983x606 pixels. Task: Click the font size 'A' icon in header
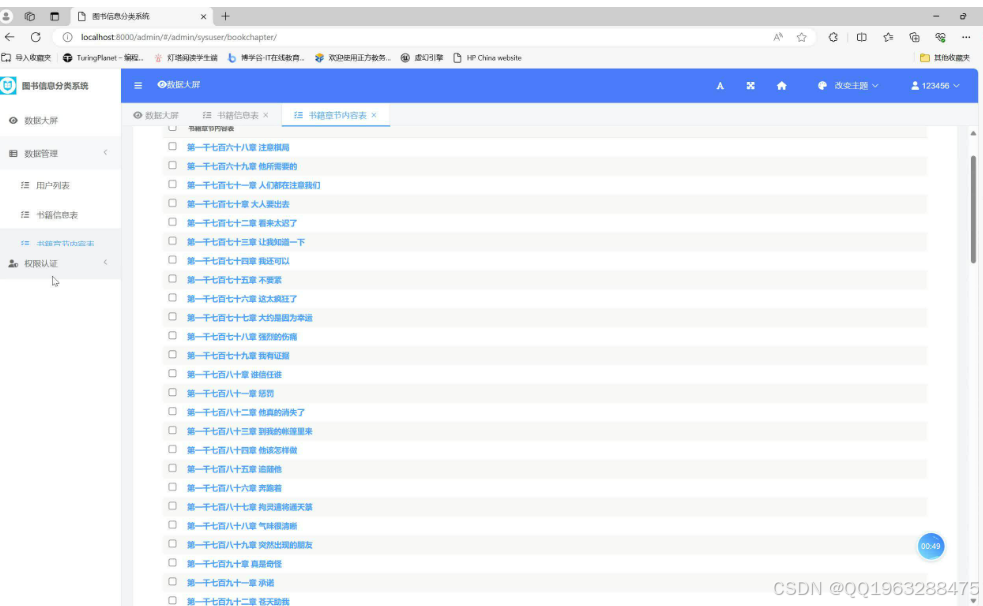tap(720, 86)
